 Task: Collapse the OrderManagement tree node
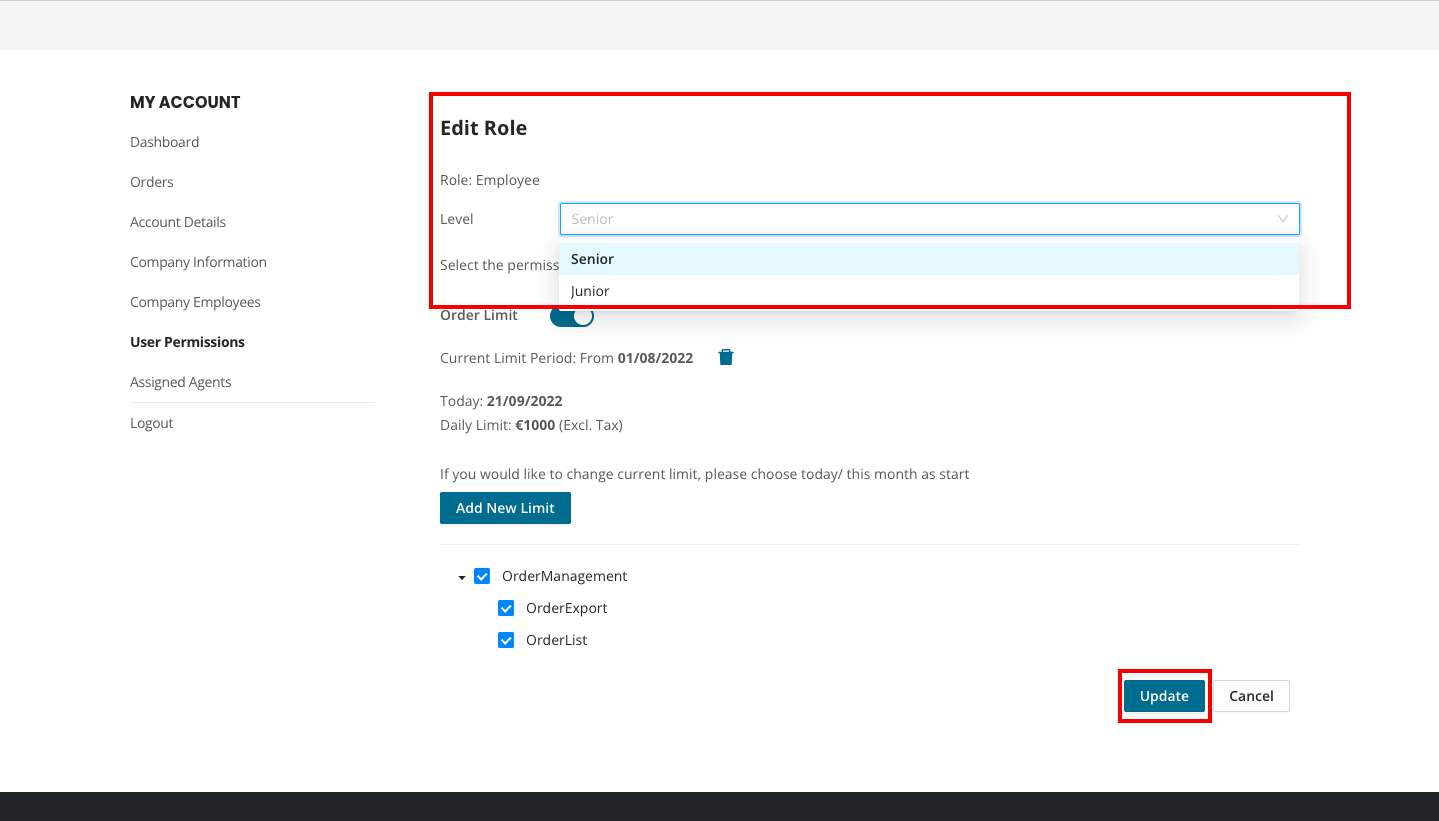point(462,577)
